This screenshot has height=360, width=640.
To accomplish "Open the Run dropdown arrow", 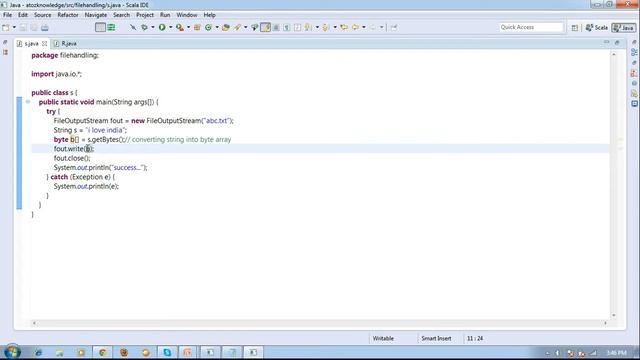I will point(171,27).
